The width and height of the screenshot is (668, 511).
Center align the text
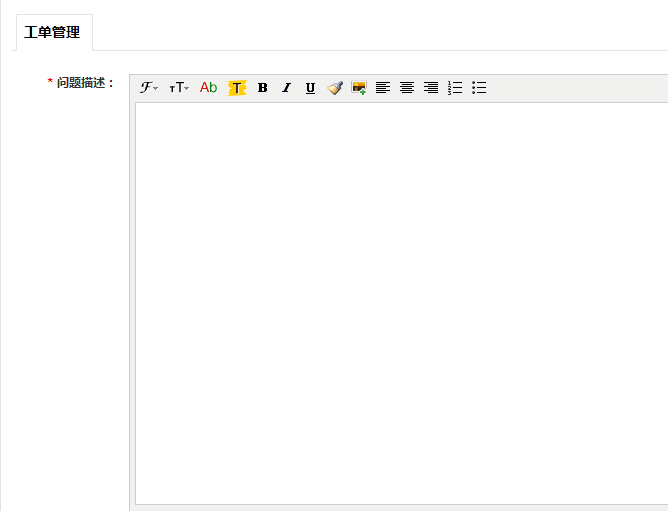407,88
